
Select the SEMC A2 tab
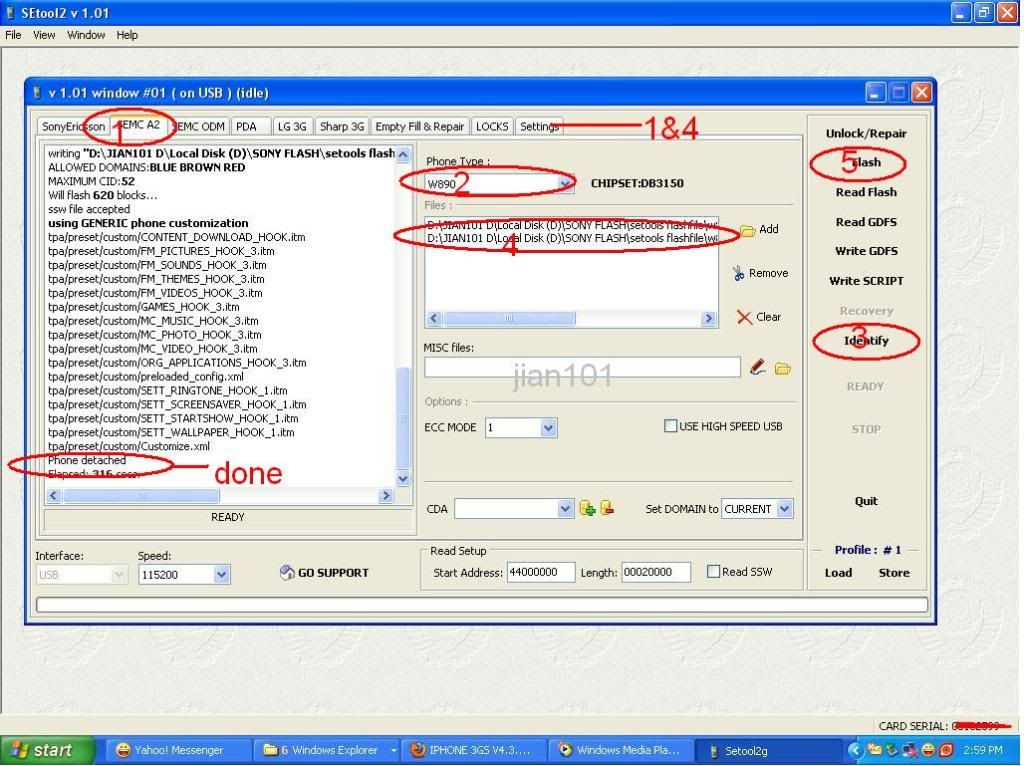(x=138, y=125)
